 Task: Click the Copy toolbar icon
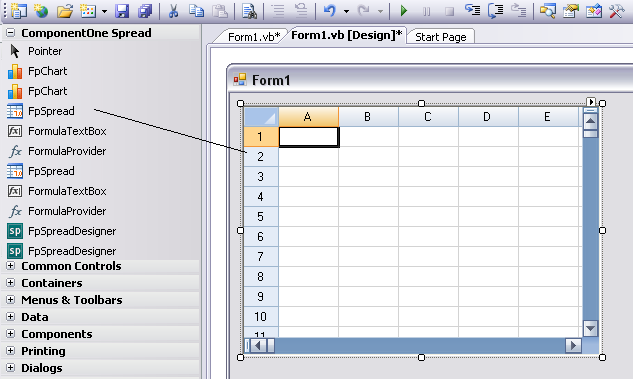(197, 11)
